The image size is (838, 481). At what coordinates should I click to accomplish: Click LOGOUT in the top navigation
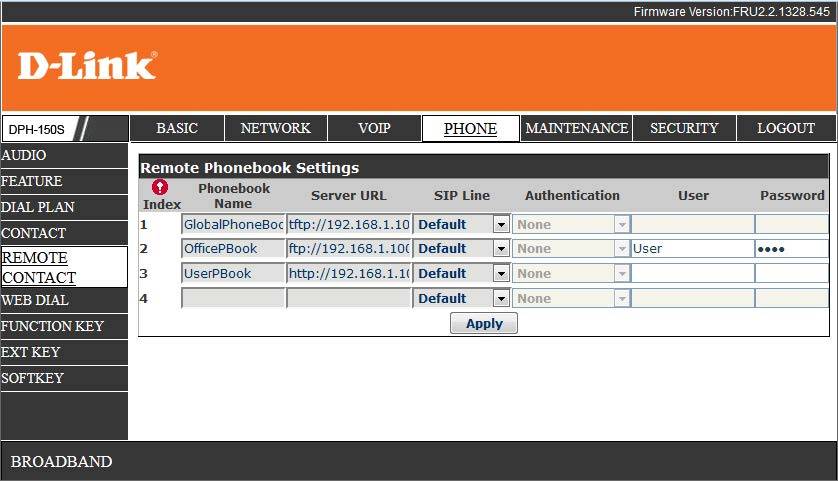tap(786, 128)
